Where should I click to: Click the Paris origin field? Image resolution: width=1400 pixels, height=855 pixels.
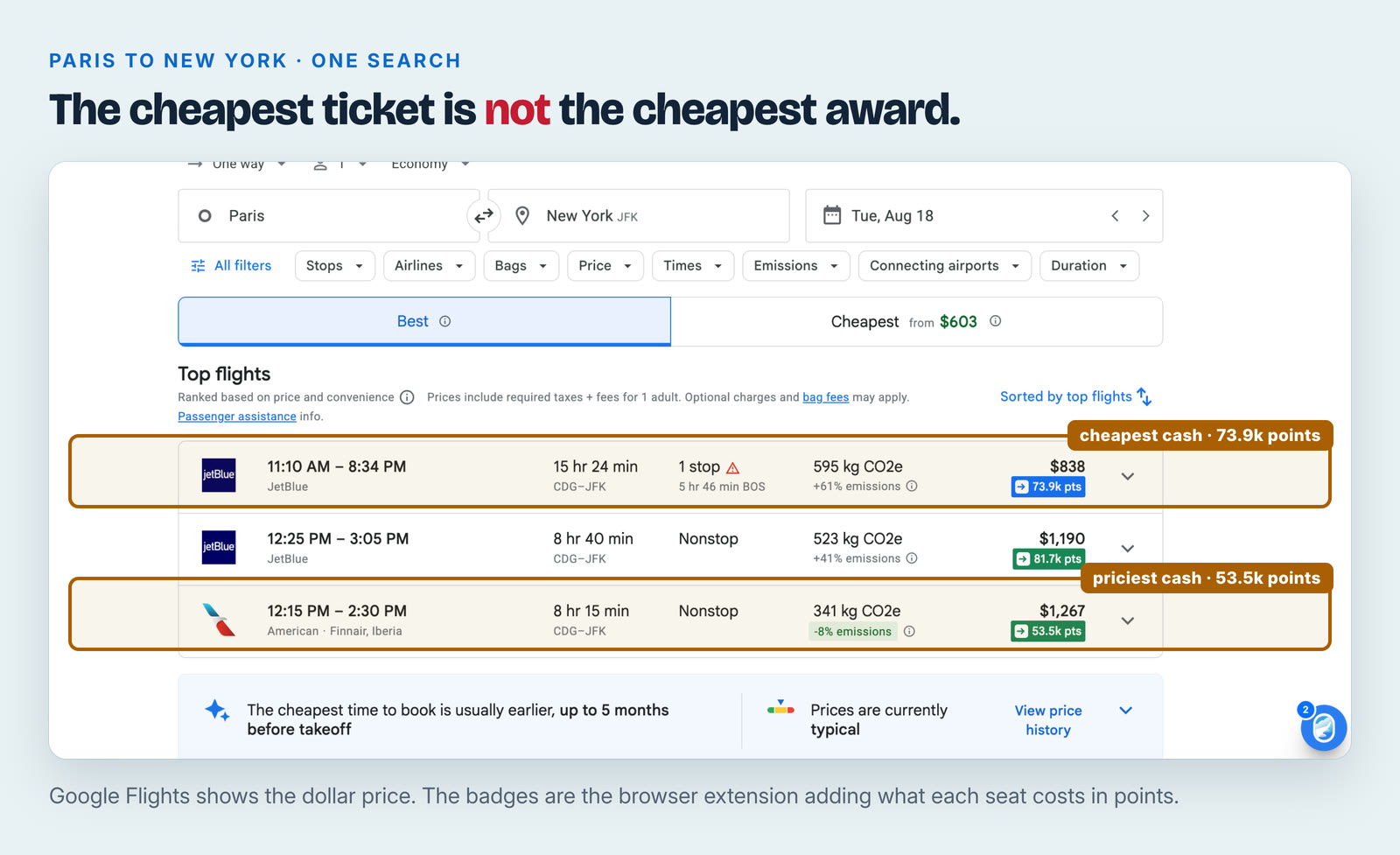pos(328,215)
